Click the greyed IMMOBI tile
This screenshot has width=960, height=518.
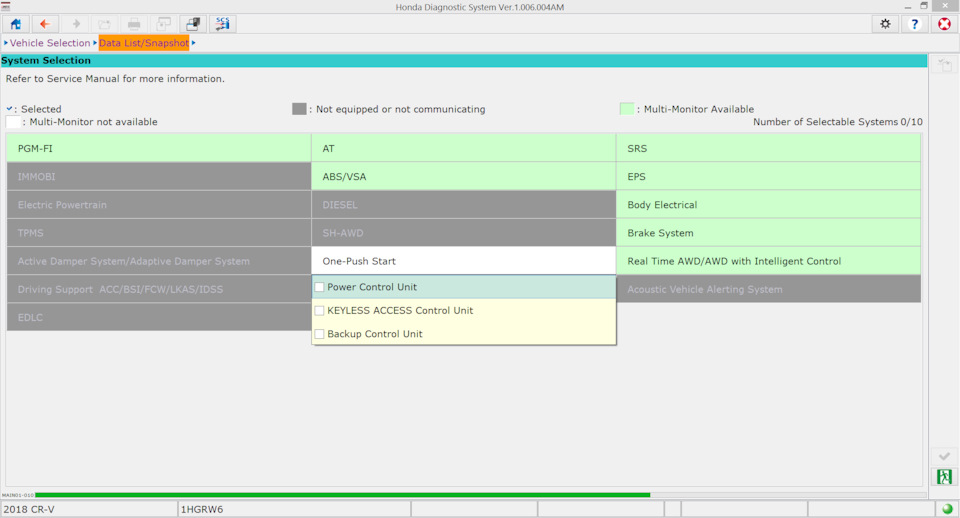tap(159, 176)
